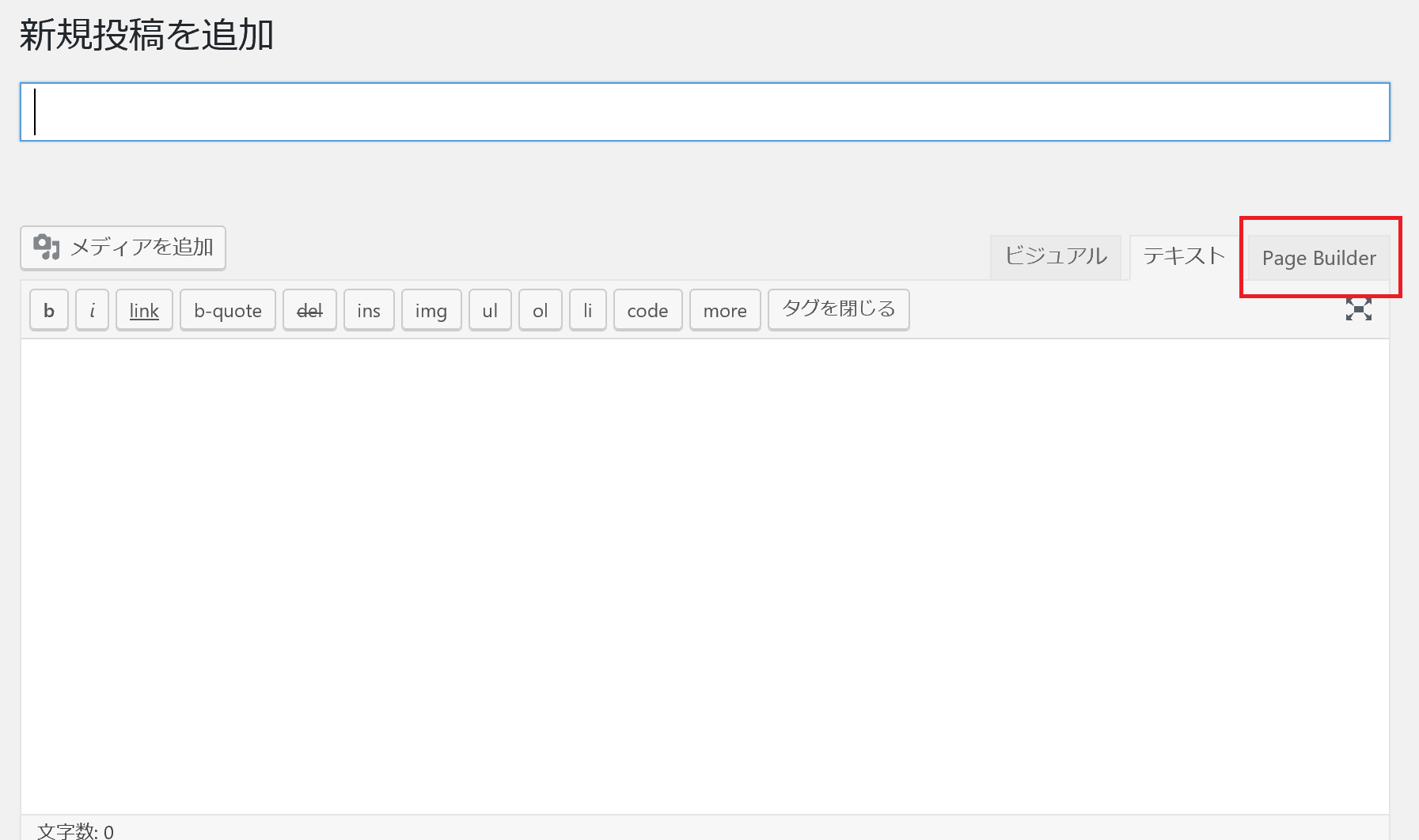Viewport: 1419px width, 840px height.
Task: Click the del quicktag button
Action: [309, 310]
